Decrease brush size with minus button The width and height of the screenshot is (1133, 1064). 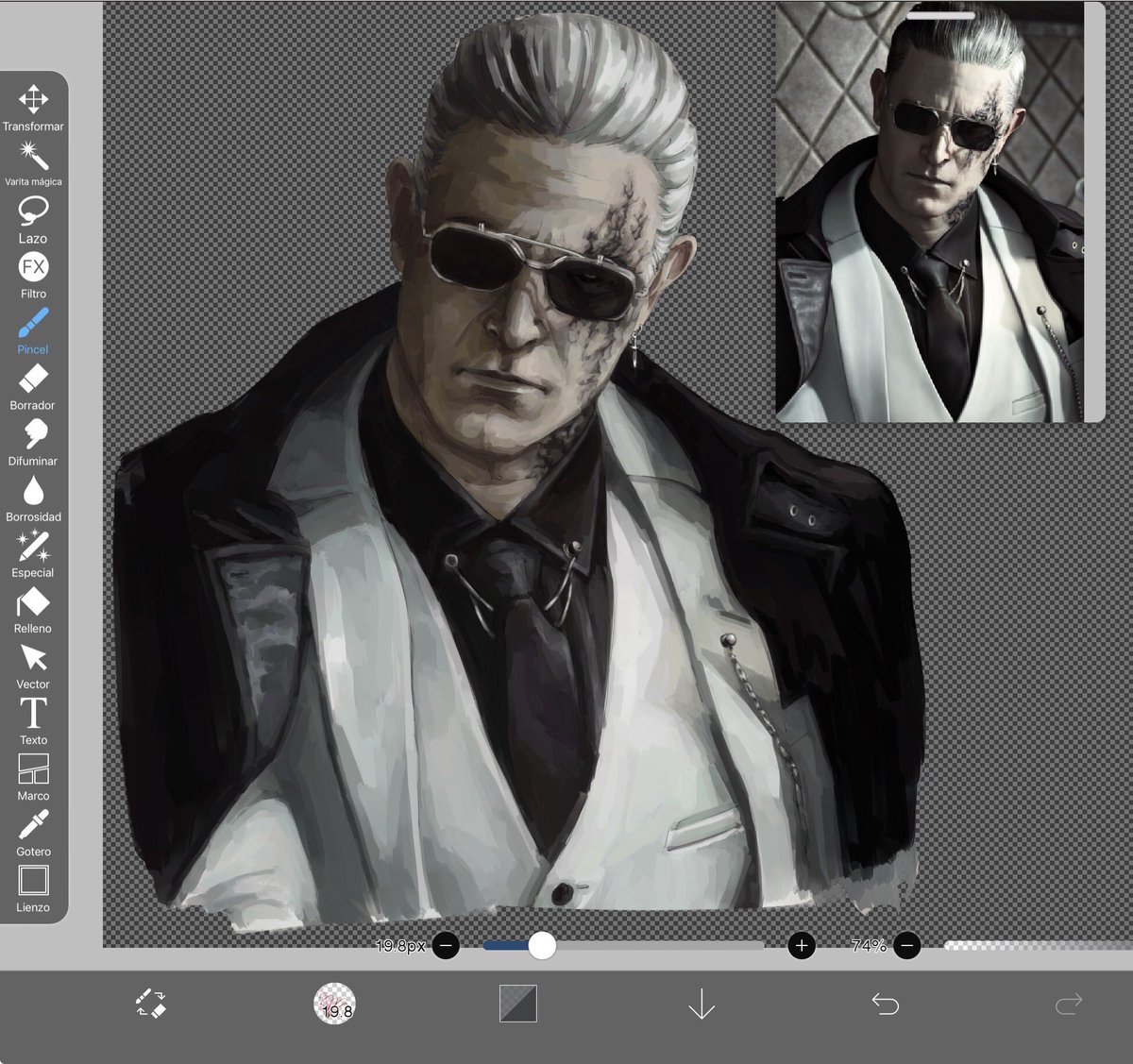tap(446, 945)
